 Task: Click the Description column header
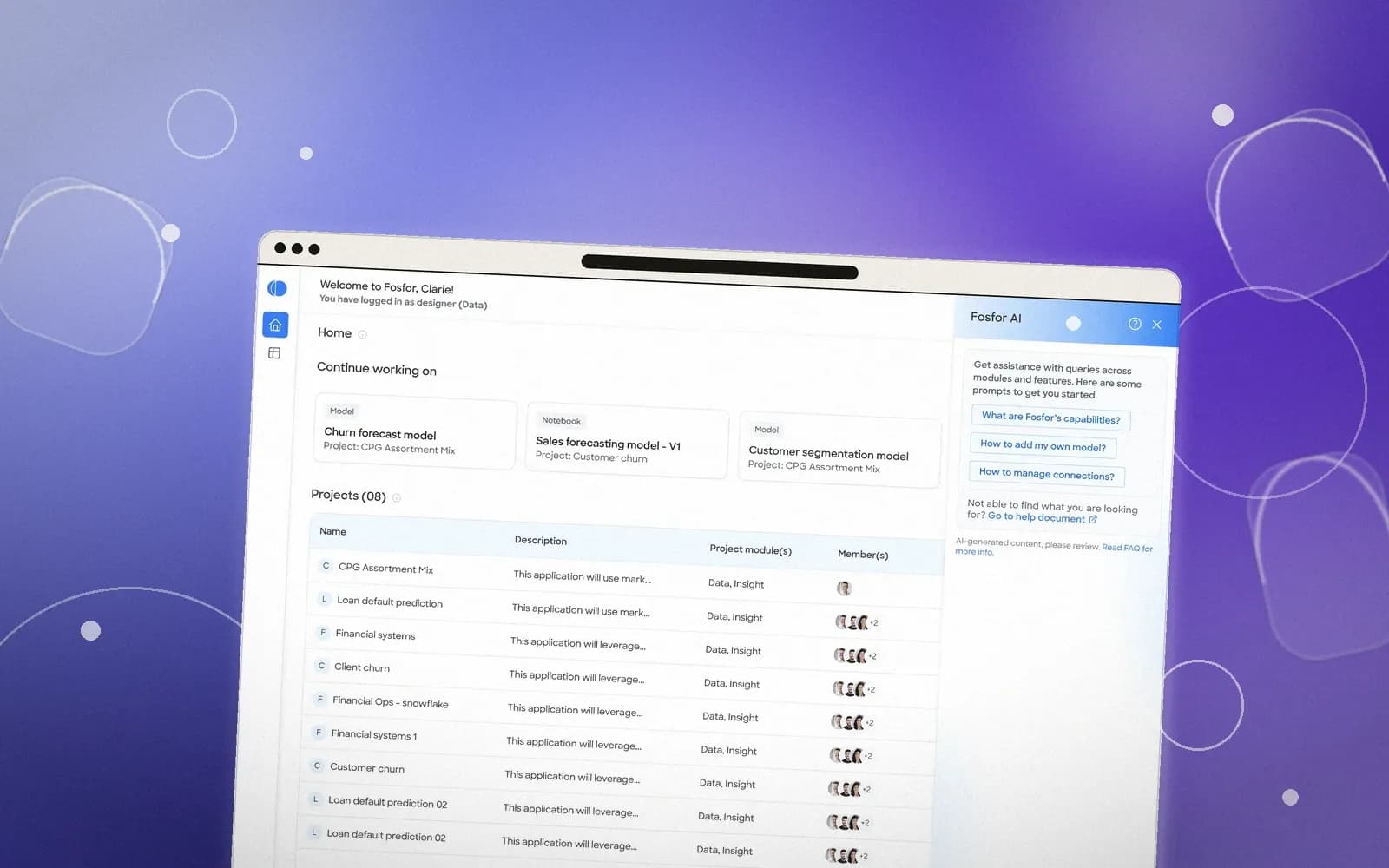[x=540, y=540]
